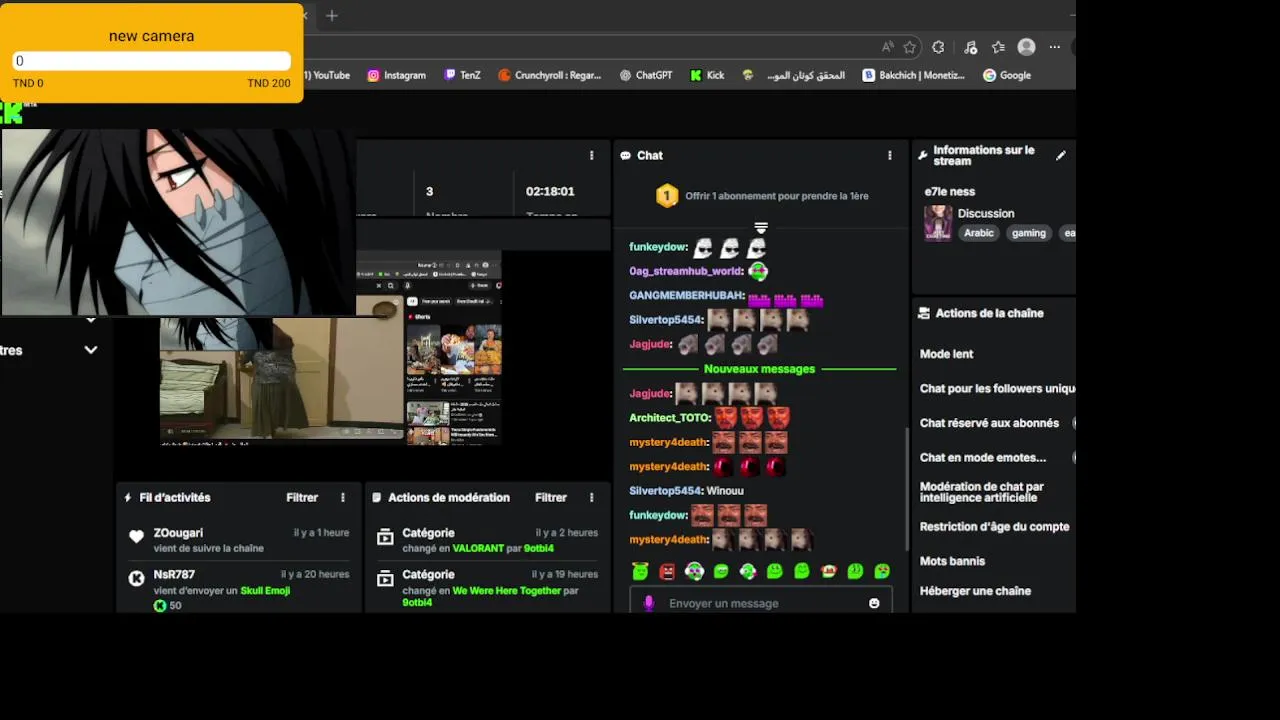Click the Envoyer un message input field
Image resolution: width=1280 pixels, height=720 pixels.
pos(761,603)
